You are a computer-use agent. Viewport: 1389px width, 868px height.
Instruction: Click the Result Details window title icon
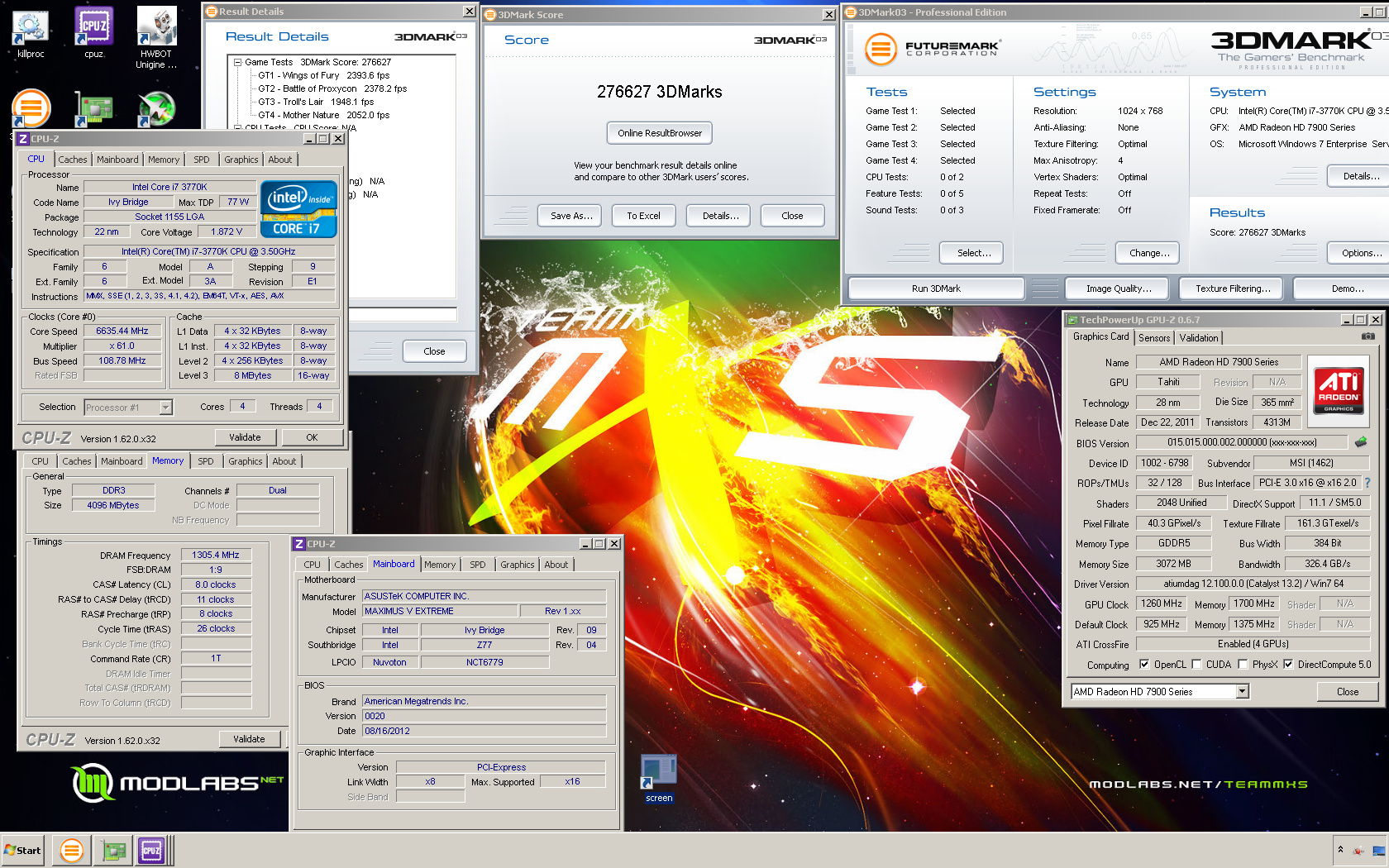click(212, 12)
